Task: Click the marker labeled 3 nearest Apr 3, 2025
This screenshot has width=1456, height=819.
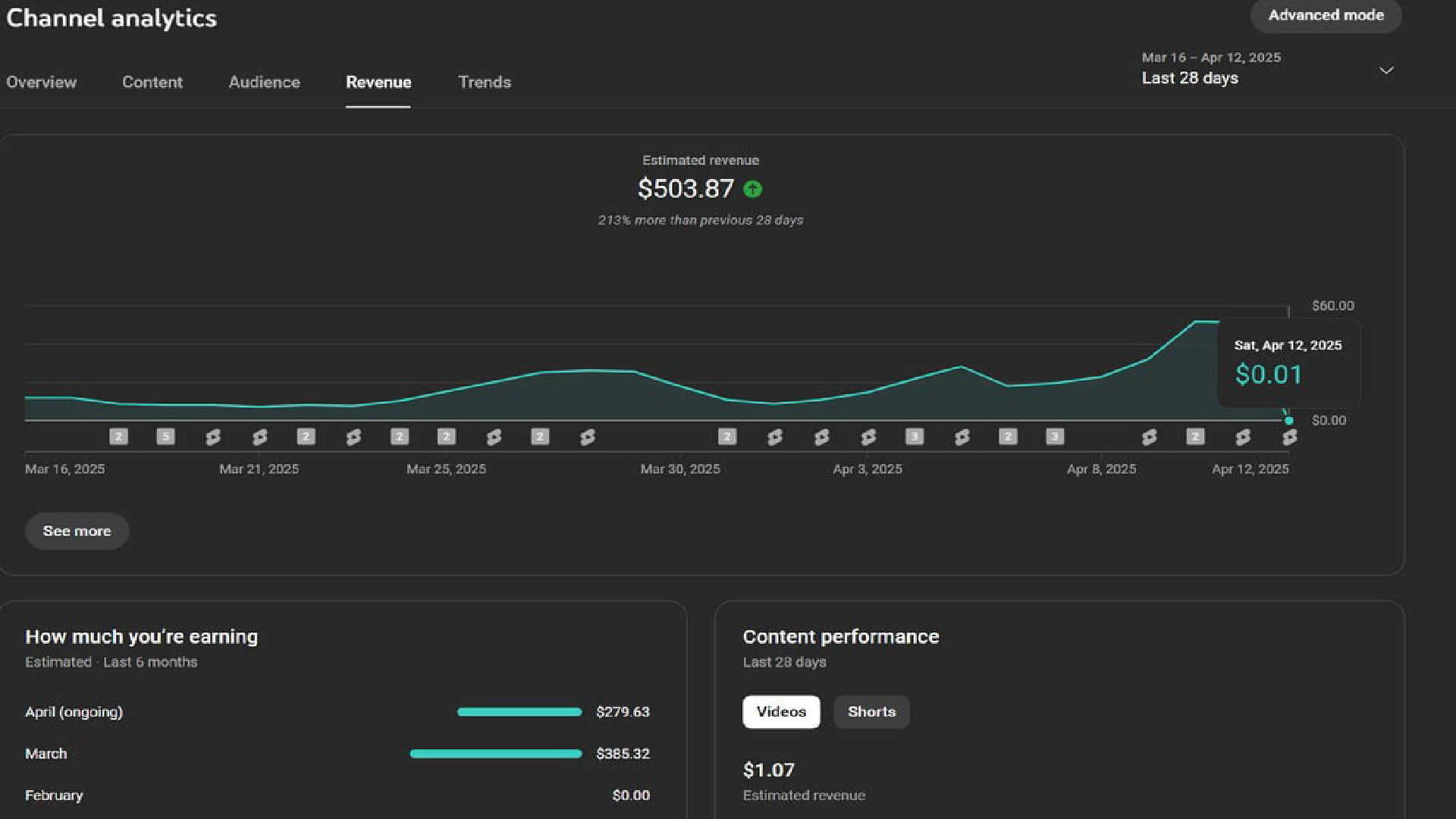Action: point(915,437)
